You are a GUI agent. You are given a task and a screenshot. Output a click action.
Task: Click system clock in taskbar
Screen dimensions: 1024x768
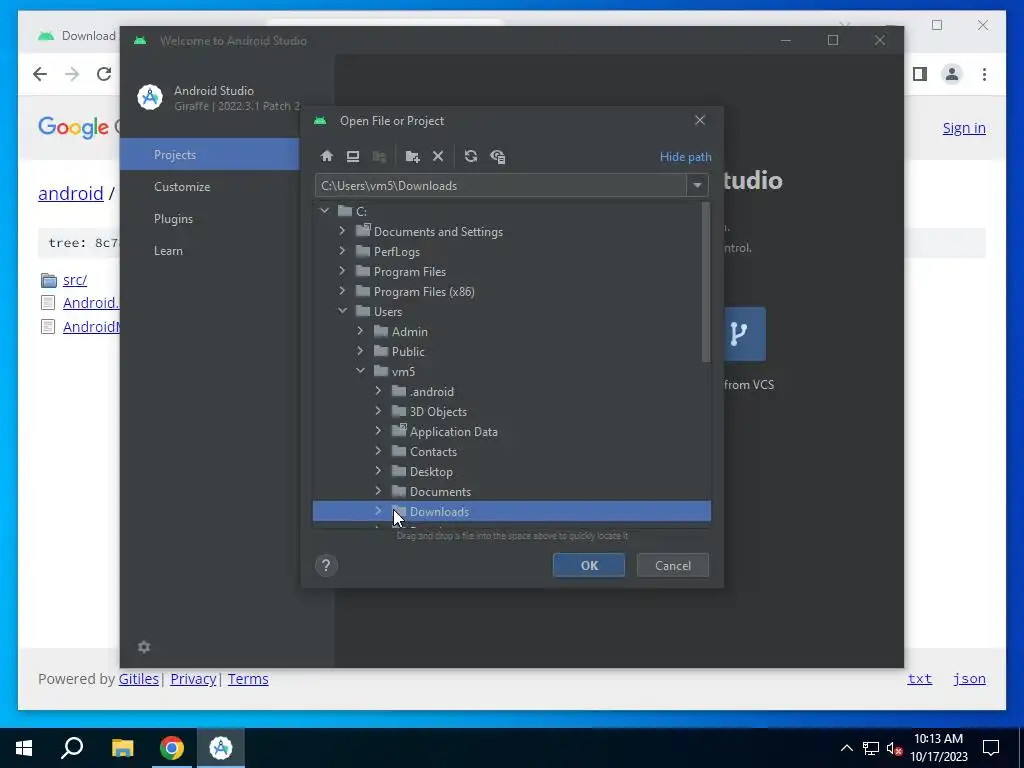click(938, 748)
